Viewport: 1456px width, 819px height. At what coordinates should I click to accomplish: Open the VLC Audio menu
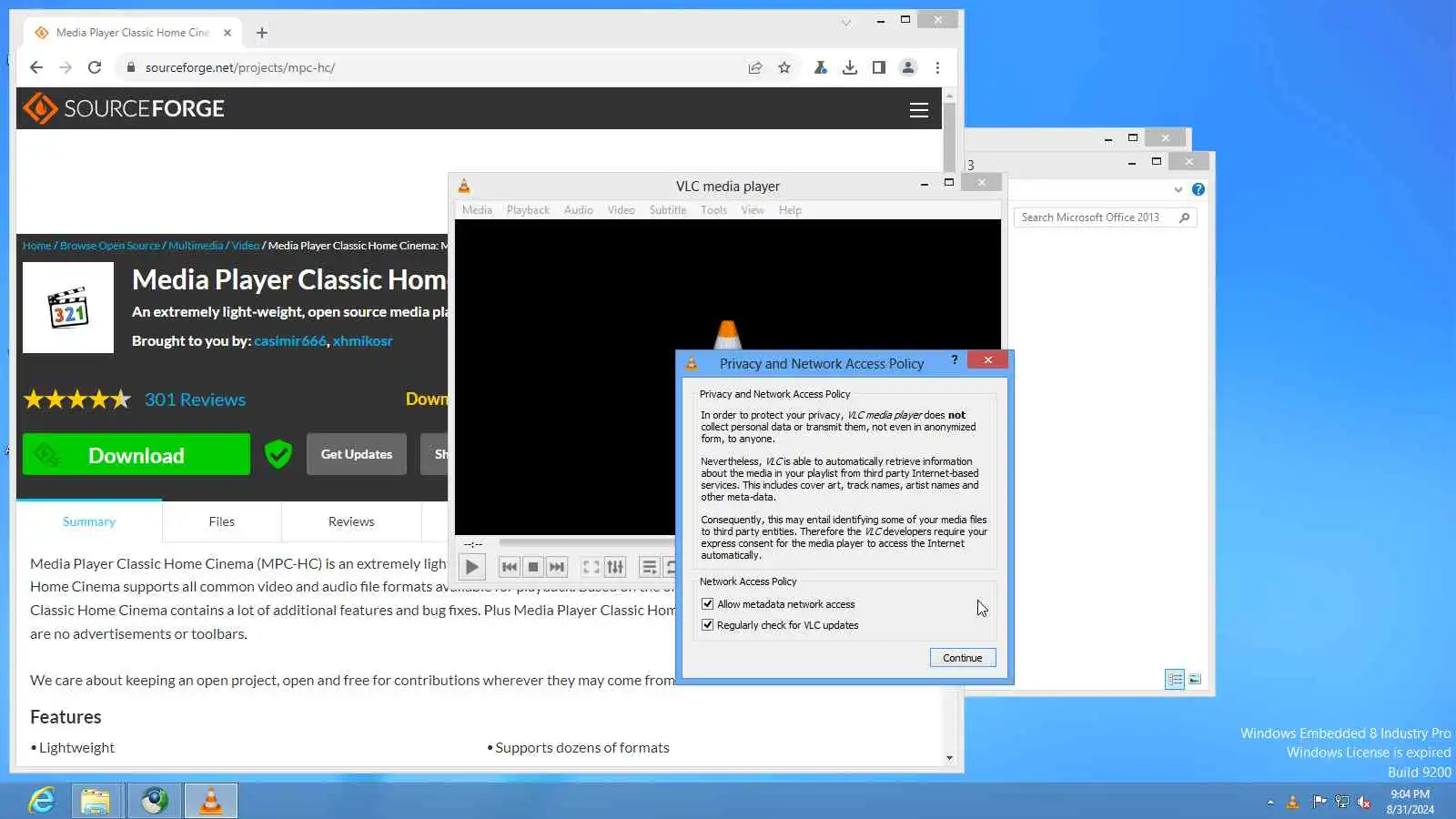579,210
